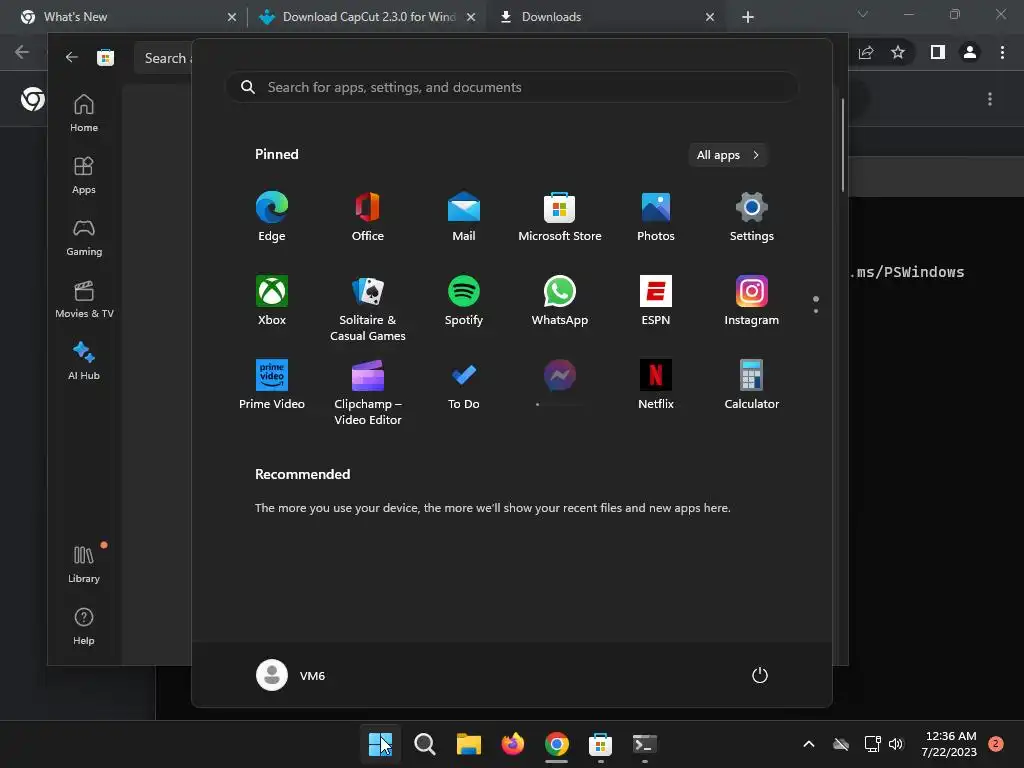
Task: Click the Windows Start button on taskbar
Action: [380, 744]
